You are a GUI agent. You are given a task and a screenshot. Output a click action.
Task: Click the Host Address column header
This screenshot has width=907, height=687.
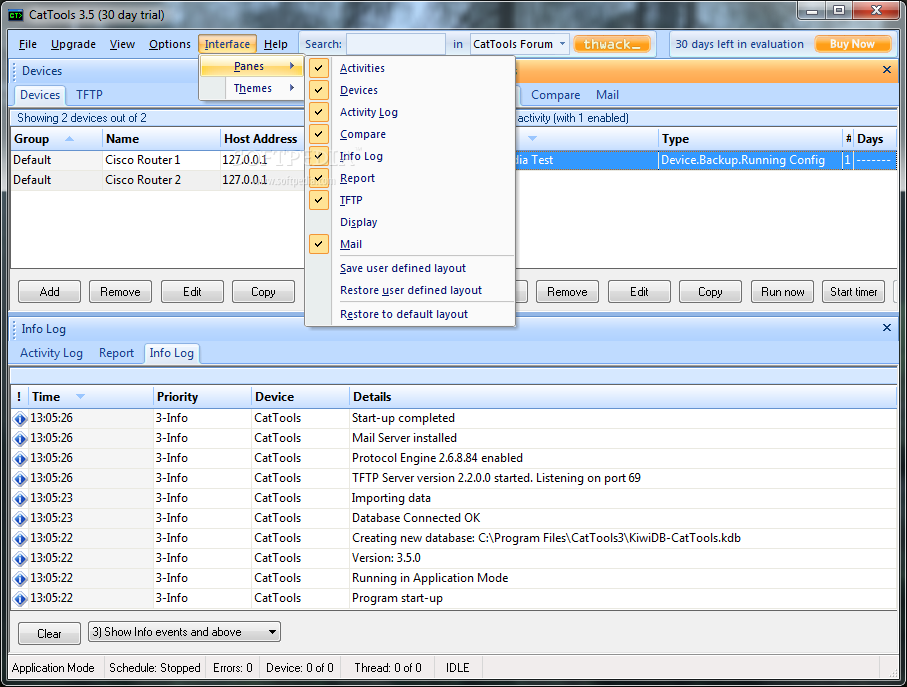point(261,139)
